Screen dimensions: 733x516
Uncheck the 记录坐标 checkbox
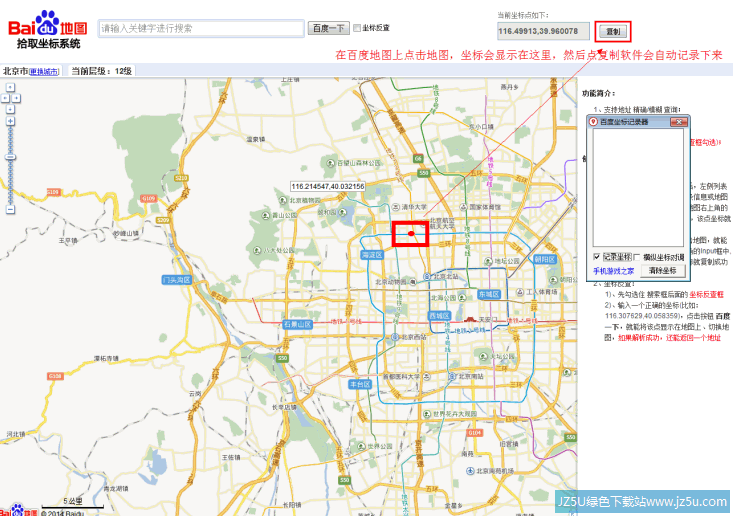coord(597,257)
